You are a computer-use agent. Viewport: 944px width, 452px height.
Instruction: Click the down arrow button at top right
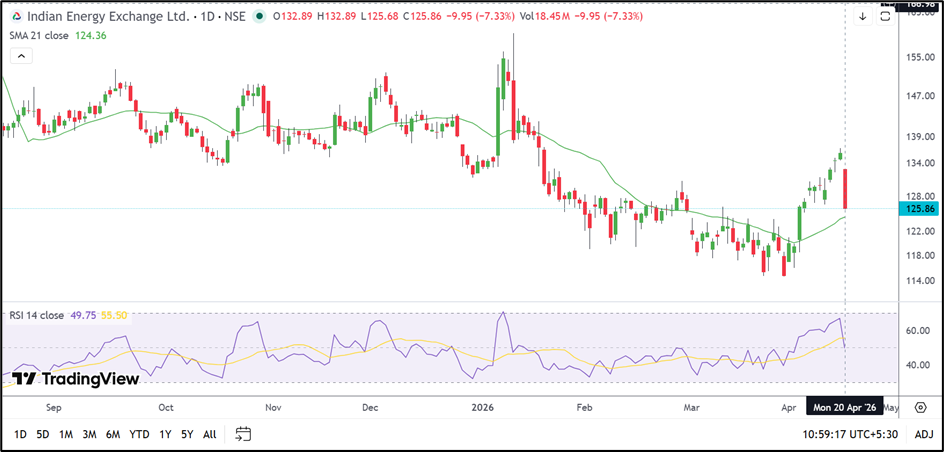(863, 16)
